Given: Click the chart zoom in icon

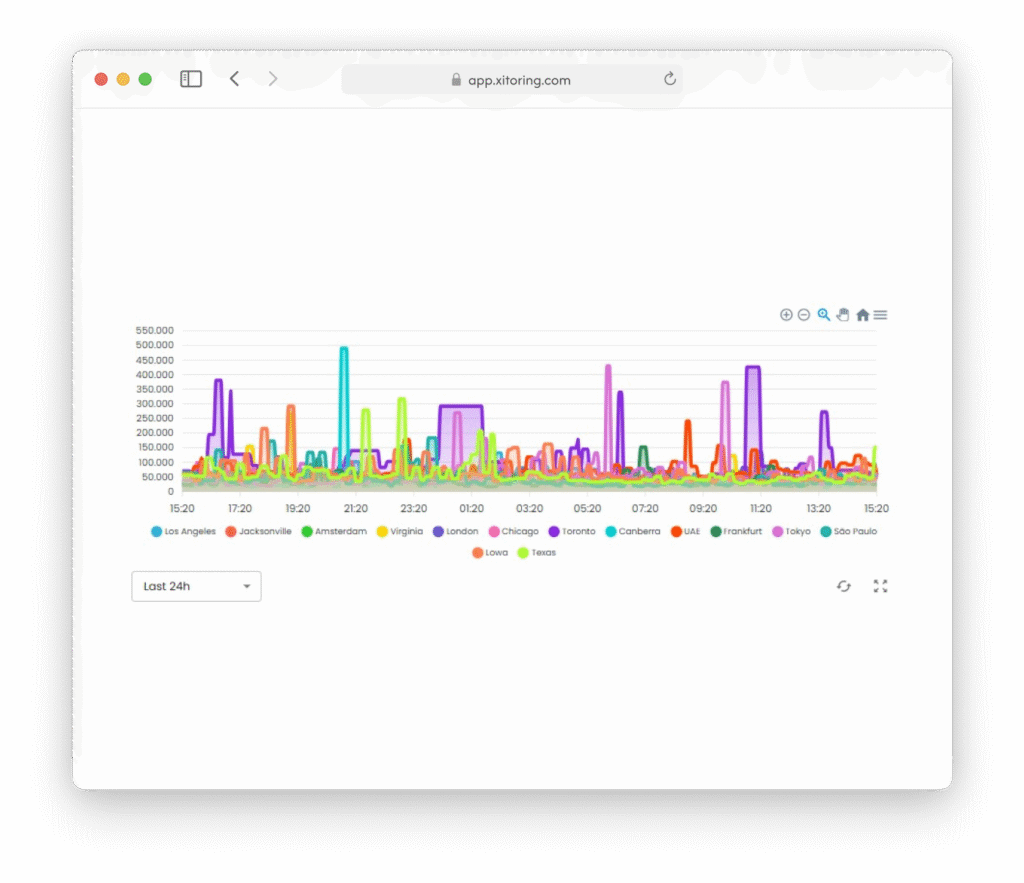Looking at the screenshot, I should pos(786,315).
